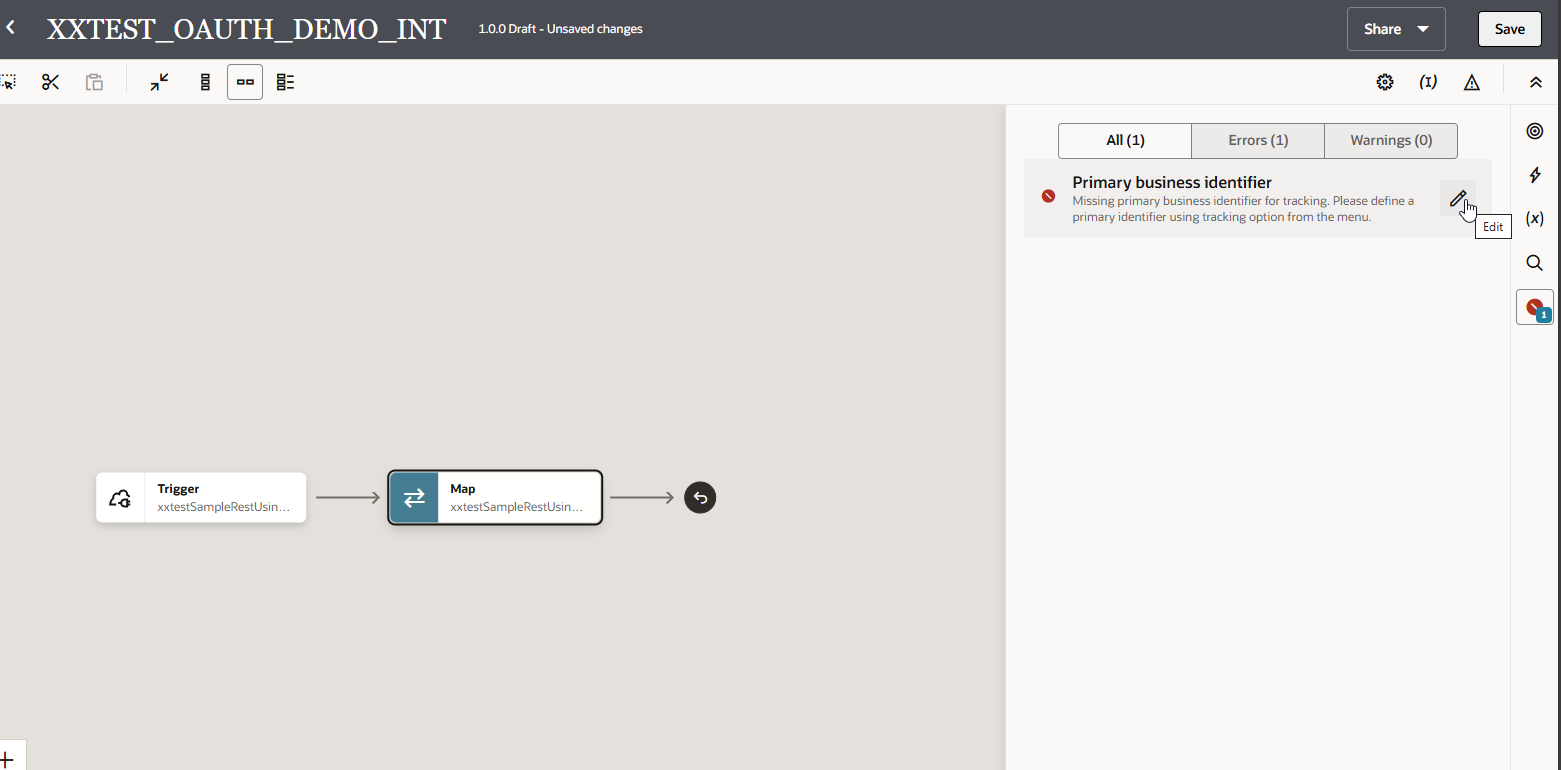The width and height of the screenshot is (1561, 770).
Task: Open the business identifiers tracking panel icon
Action: point(1534,130)
